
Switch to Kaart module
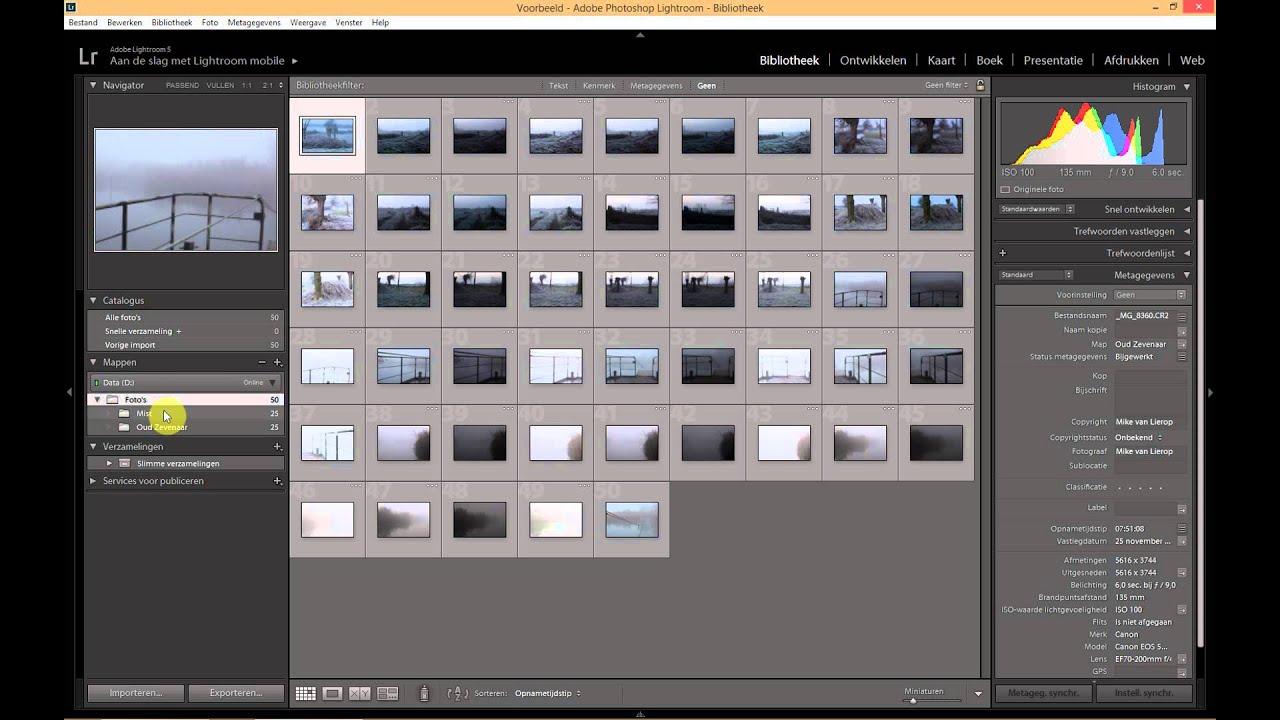click(941, 60)
